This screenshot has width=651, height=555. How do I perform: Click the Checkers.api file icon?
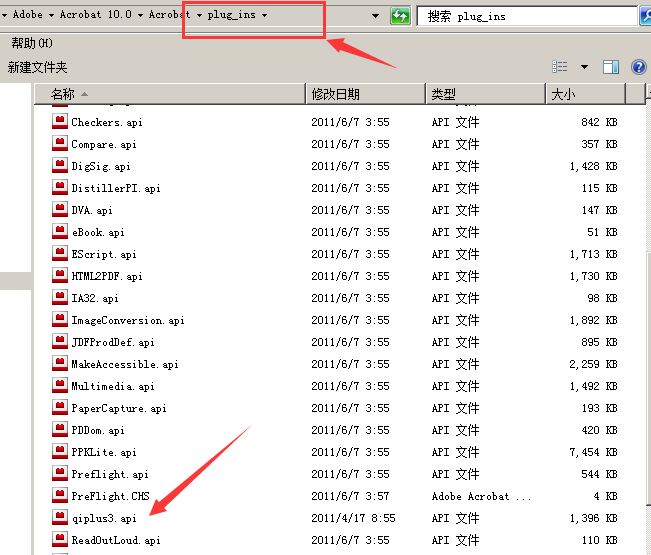tap(60, 122)
